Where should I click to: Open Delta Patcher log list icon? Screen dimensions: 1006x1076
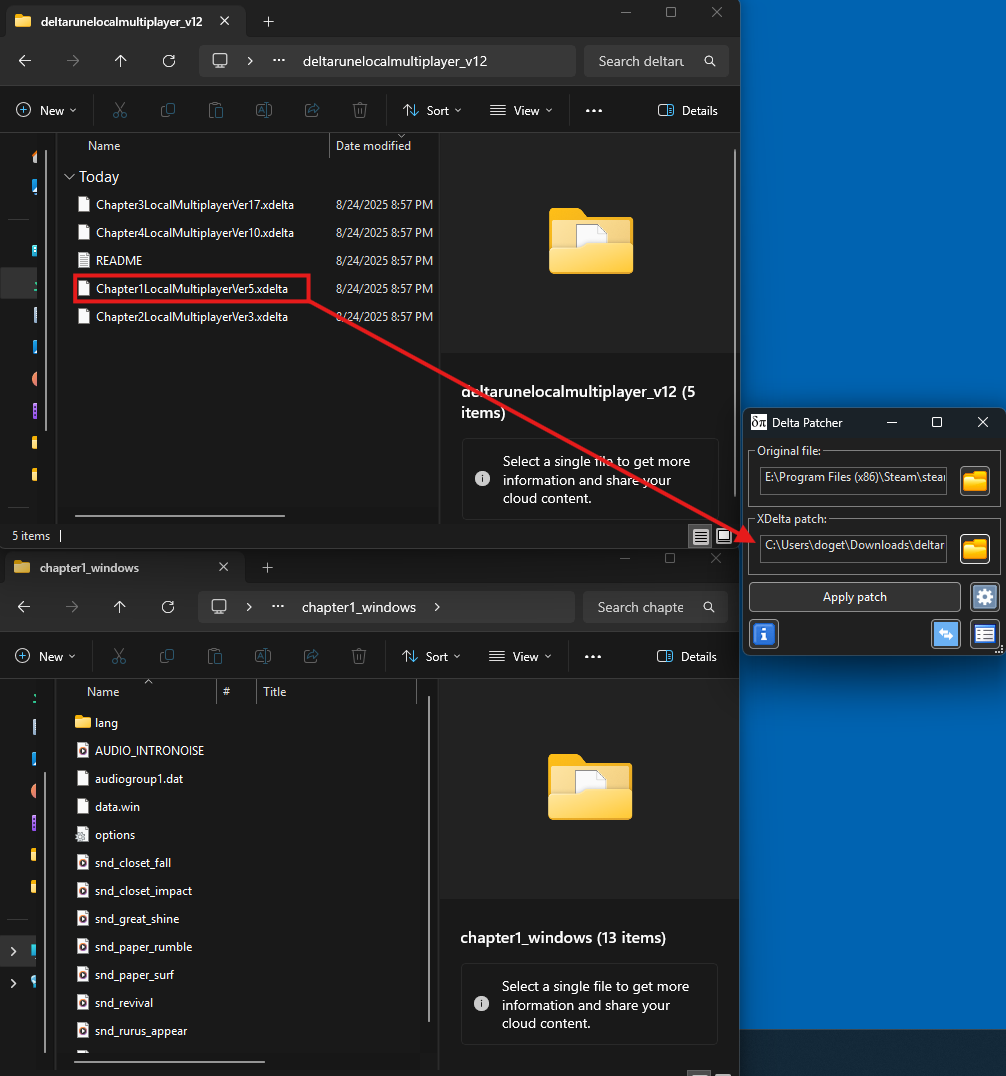tap(984, 634)
